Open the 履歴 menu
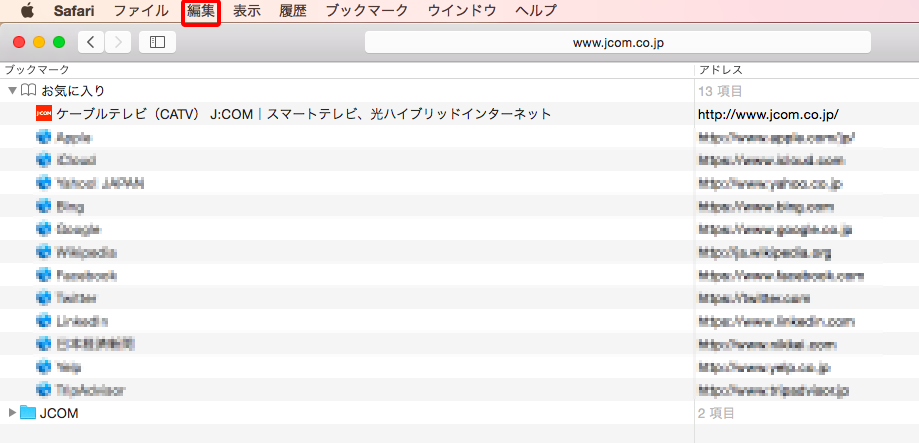This screenshot has width=919, height=443. tap(293, 11)
